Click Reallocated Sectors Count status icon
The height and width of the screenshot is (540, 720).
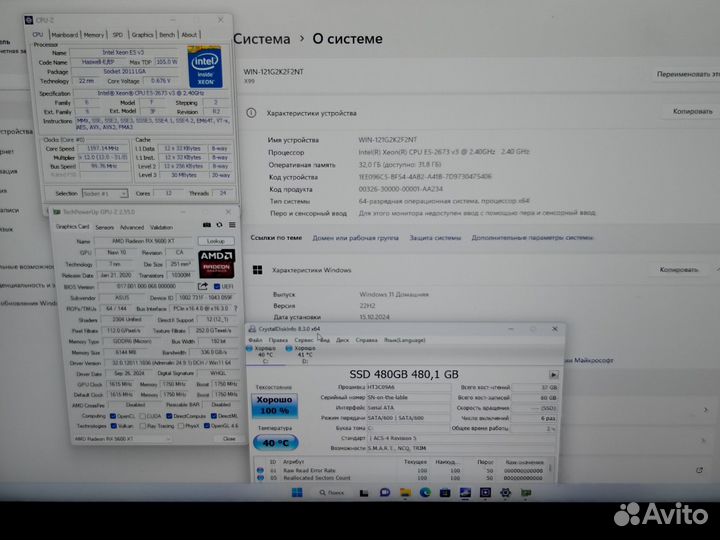pyautogui.click(x=260, y=478)
